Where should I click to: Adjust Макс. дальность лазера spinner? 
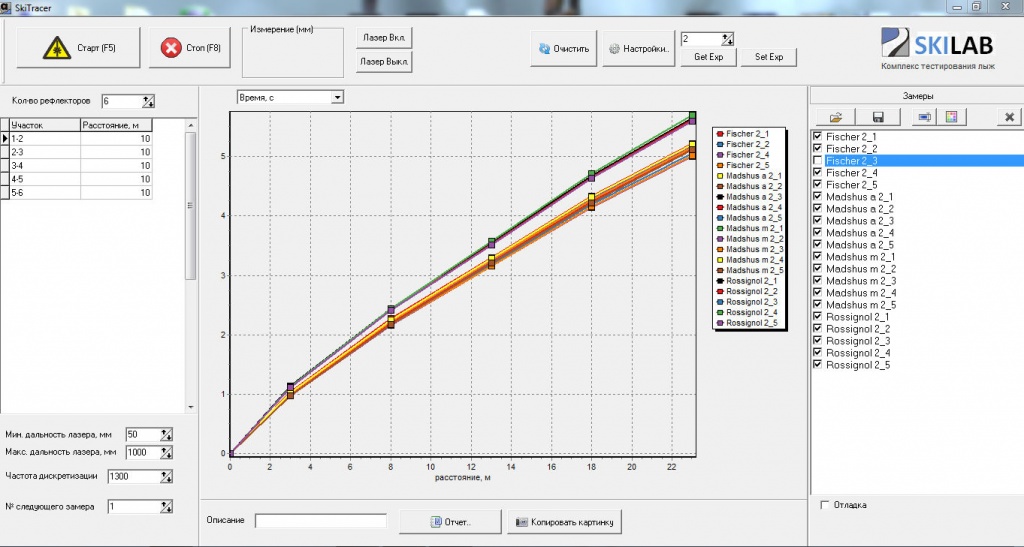(166, 452)
